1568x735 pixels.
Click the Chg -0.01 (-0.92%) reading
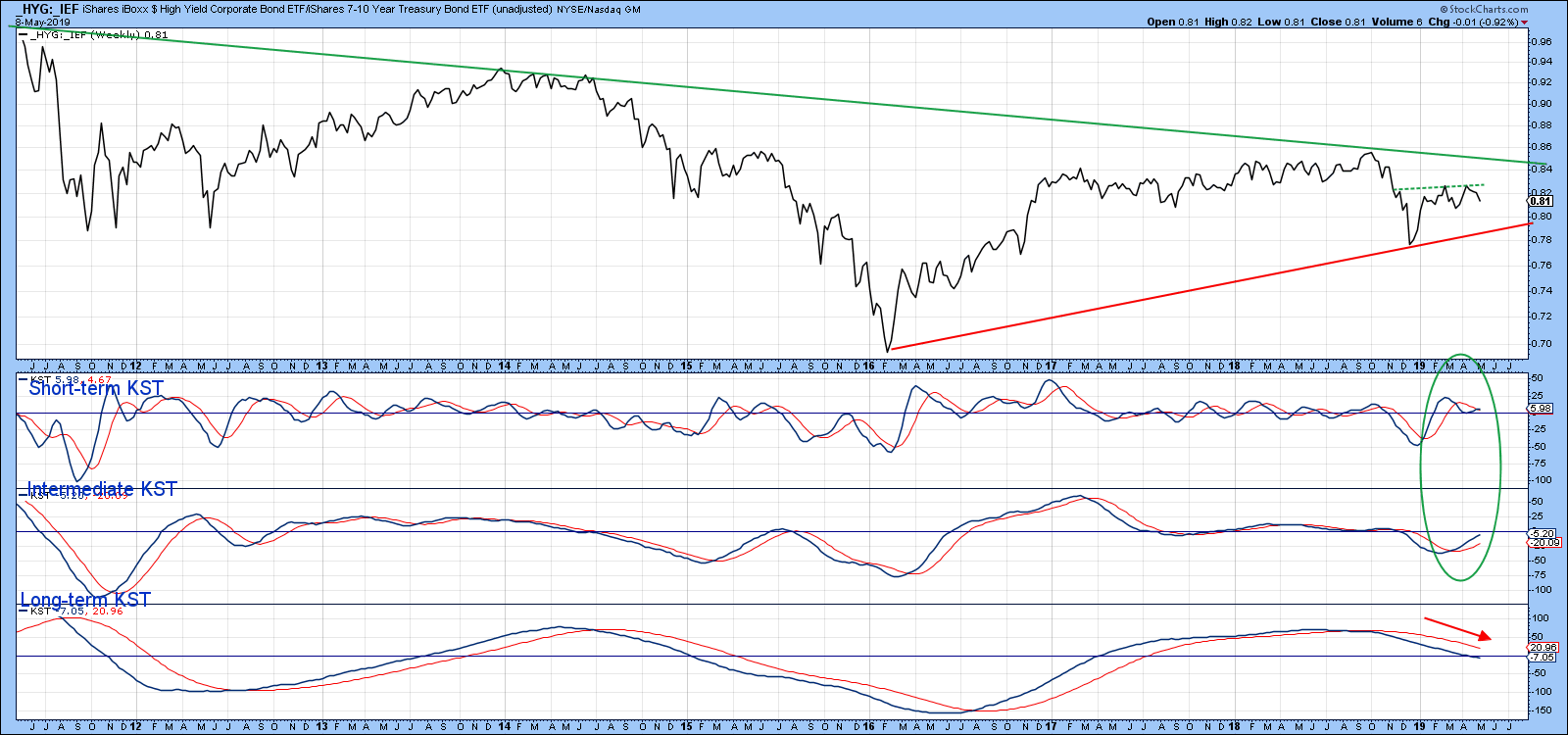tap(1473, 22)
